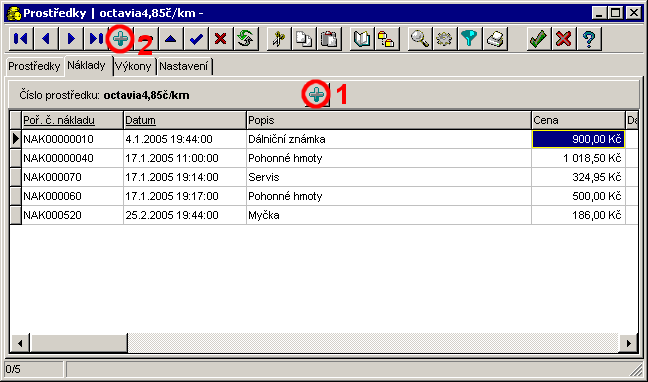Click the blue checkmark post icon

pos(196,39)
